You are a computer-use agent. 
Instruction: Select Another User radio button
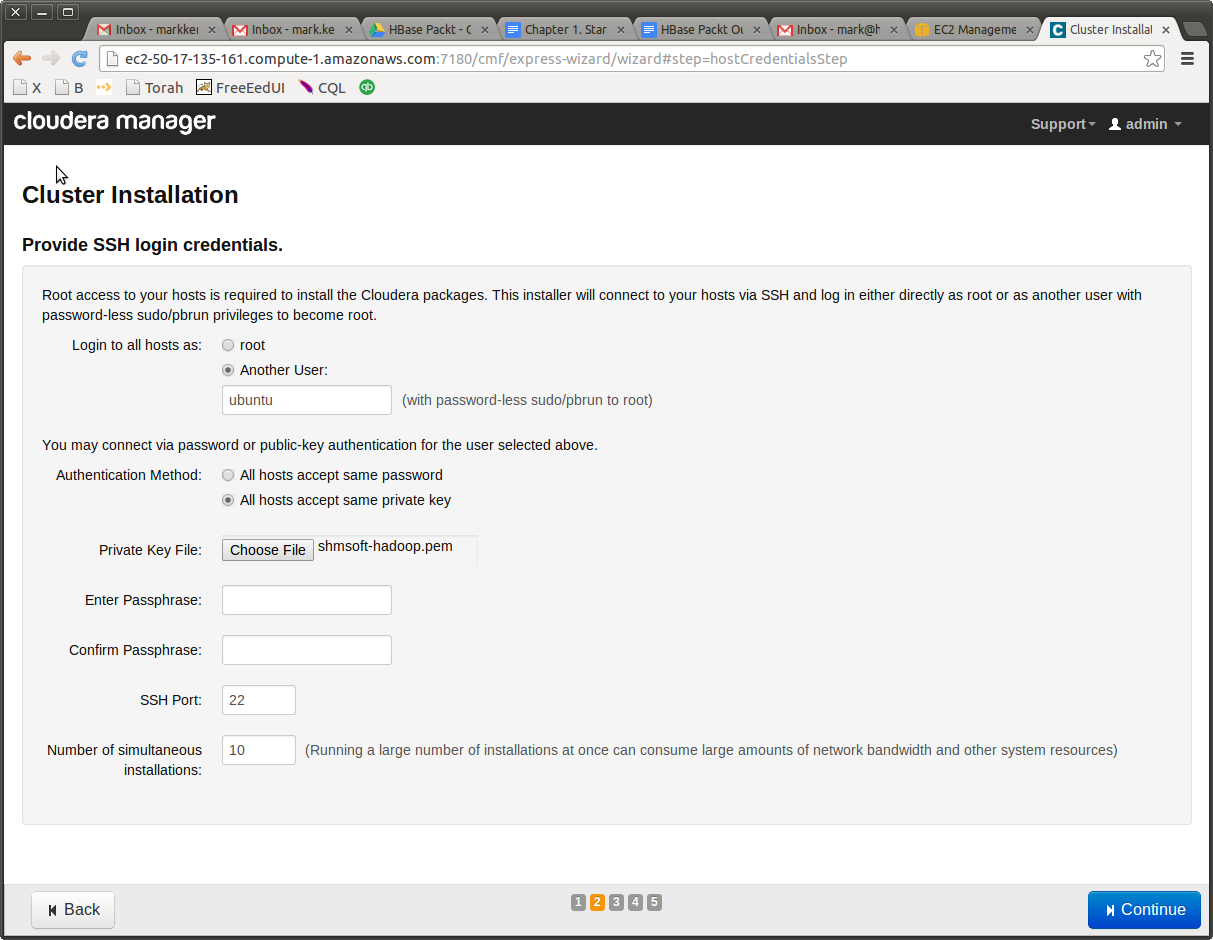tap(228, 370)
